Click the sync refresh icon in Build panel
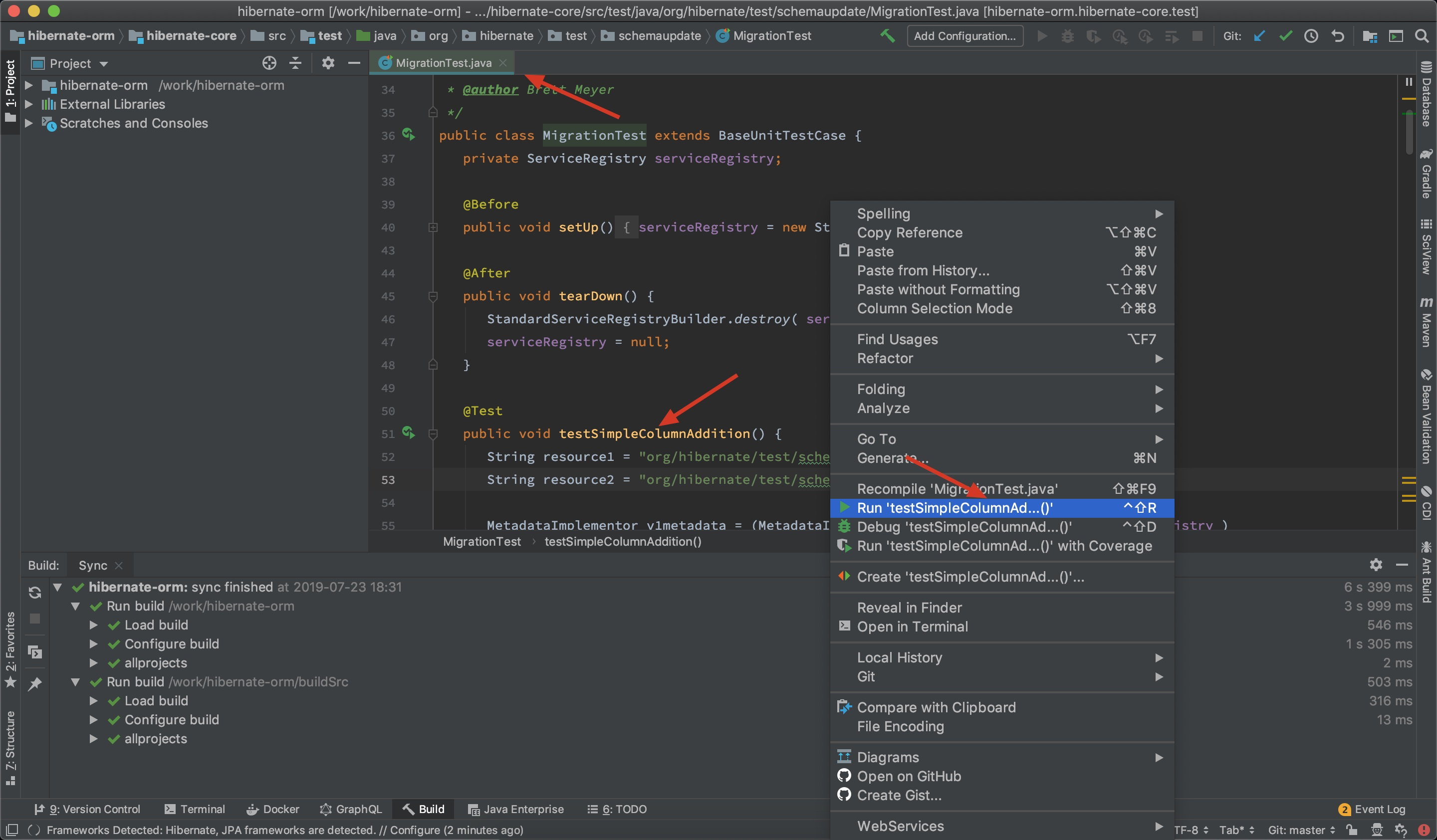Viewport: 1437px width, 840px height. point(35,592)
